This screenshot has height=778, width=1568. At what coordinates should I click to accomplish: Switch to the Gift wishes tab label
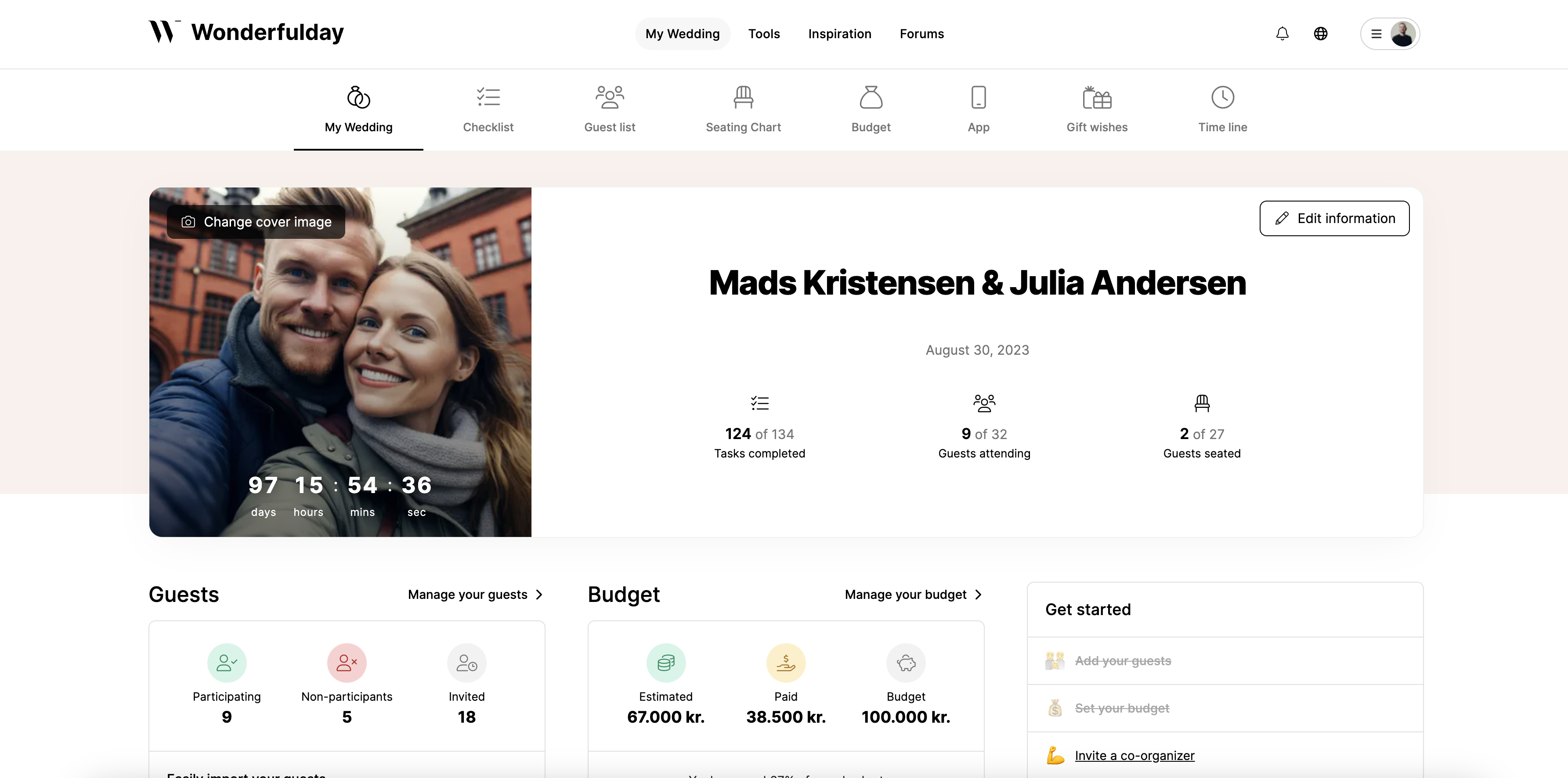pos(1097,127)
